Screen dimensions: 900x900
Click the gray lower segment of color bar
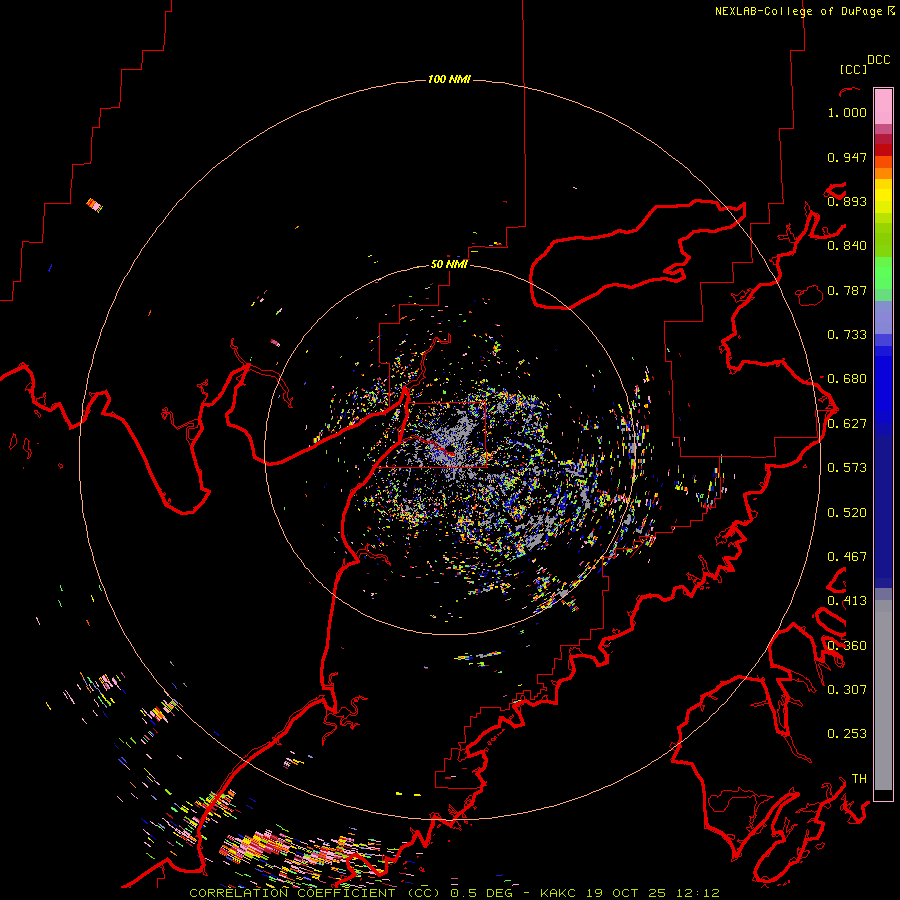click(883, 695)
